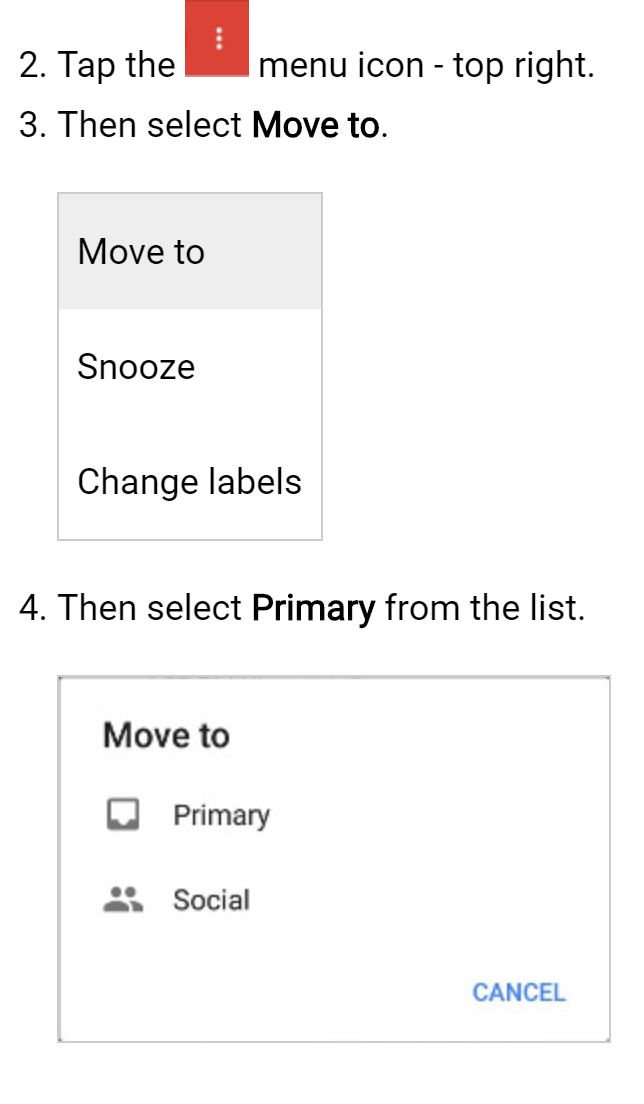The image size is (644, 1104).
Task: Choose Snooze from the menu
Action: click(190, 367)
